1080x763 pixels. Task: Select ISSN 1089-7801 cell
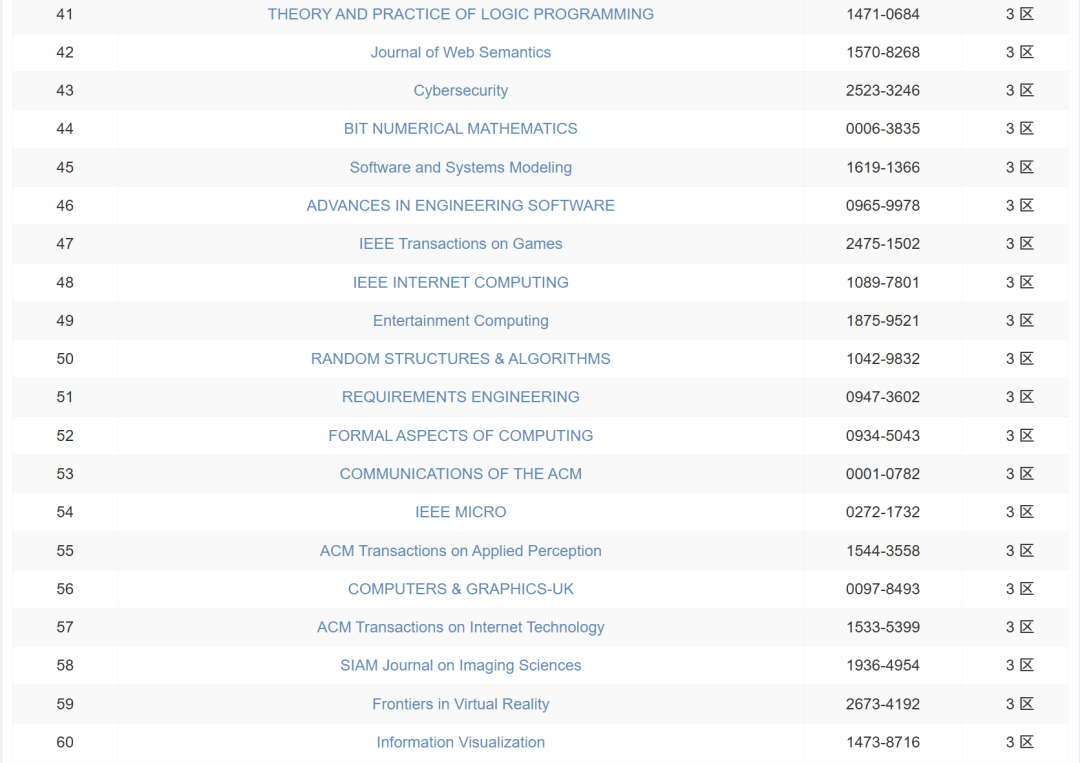(x=882, y=282)
